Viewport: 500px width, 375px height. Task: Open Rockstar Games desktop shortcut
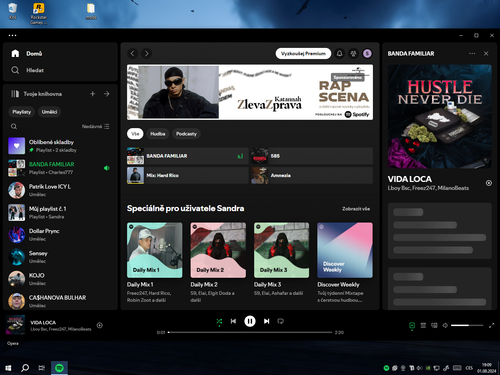tap(39, 14)
